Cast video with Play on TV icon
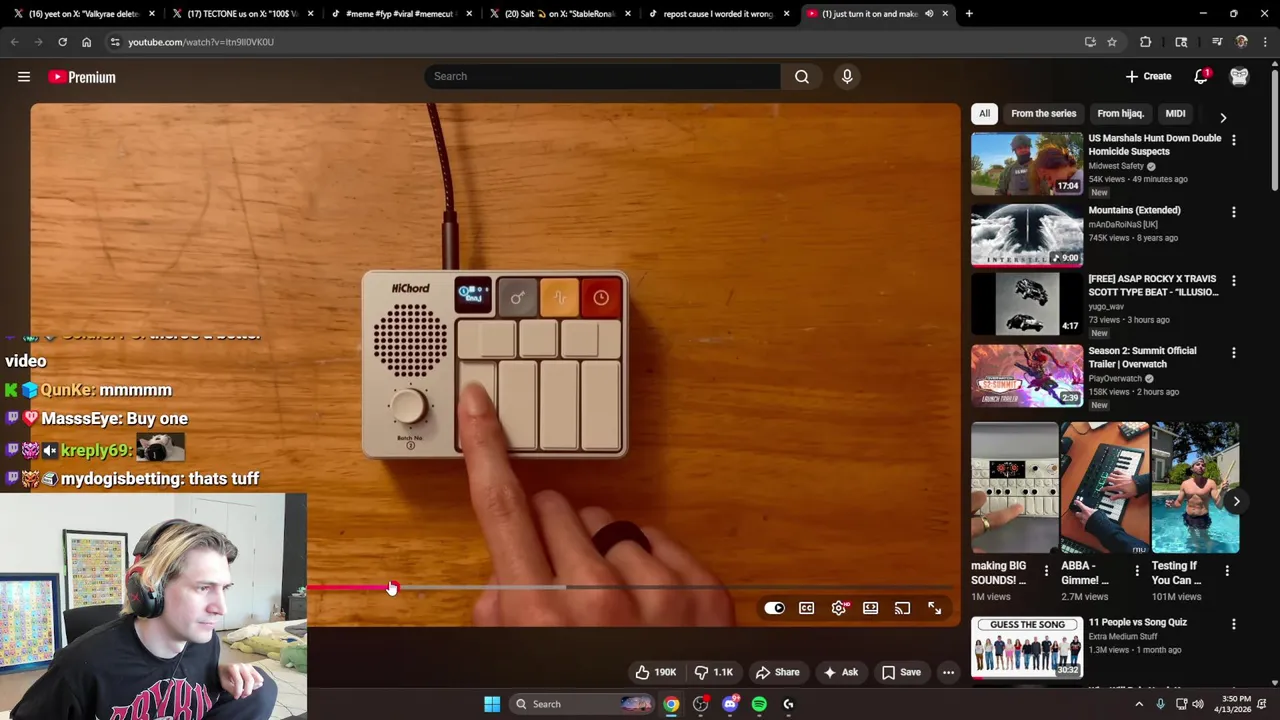The image size is (1280, 720). tap(903, 608)
